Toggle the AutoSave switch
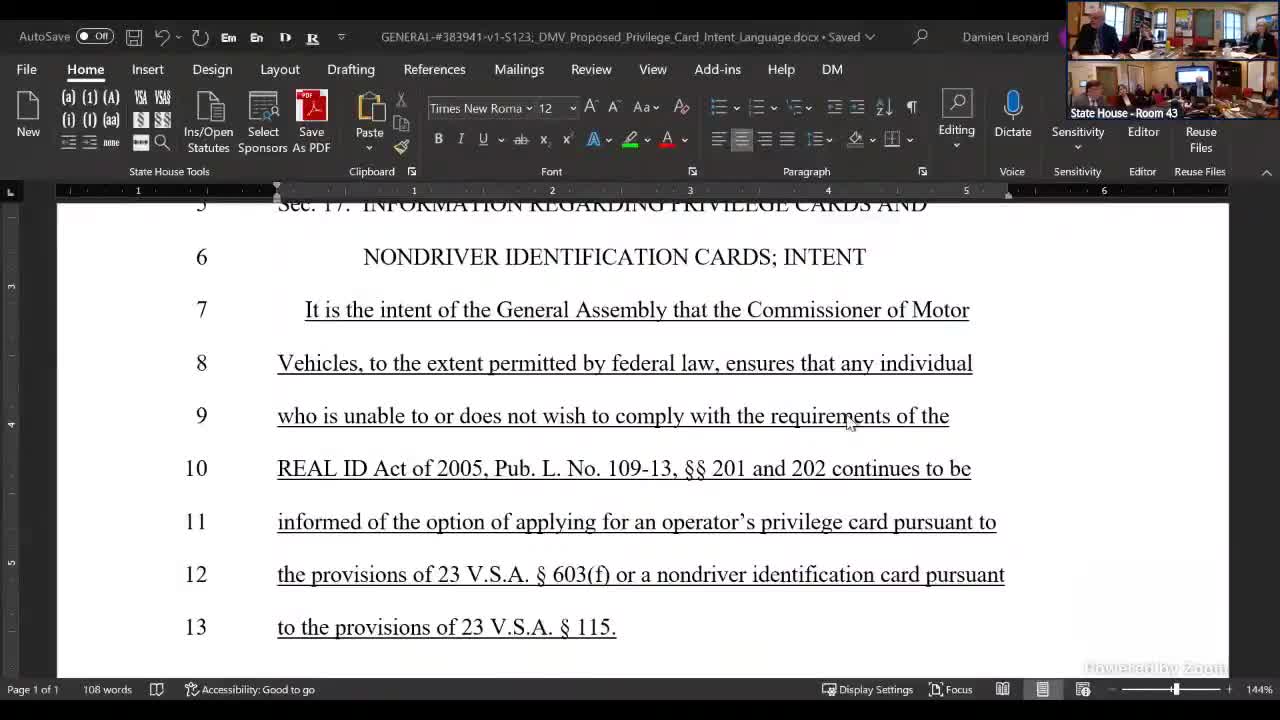 pyautogui.click(x=95, y=37)
